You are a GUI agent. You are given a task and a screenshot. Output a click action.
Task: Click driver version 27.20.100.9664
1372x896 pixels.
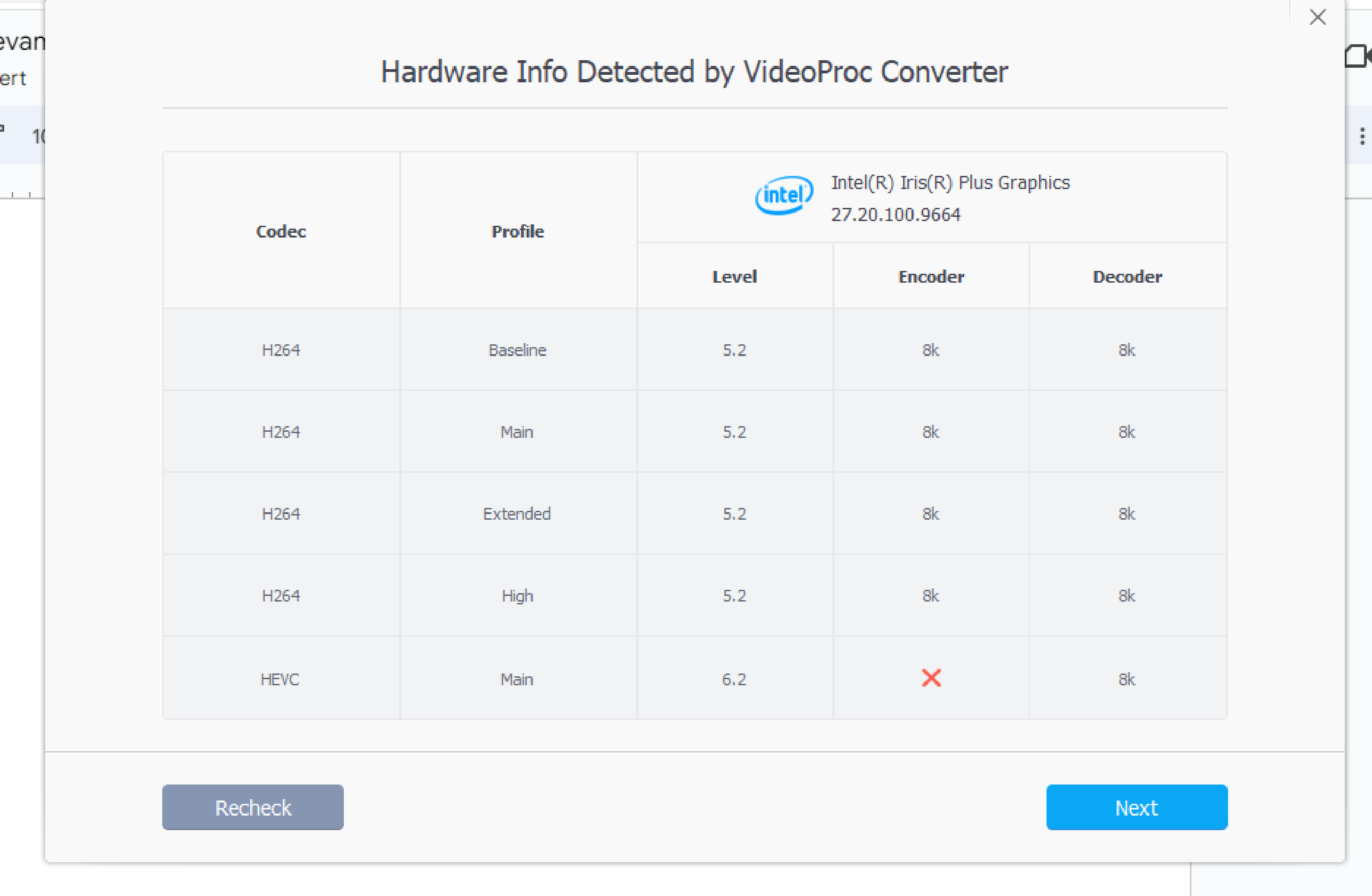click(x=895, y=214)
